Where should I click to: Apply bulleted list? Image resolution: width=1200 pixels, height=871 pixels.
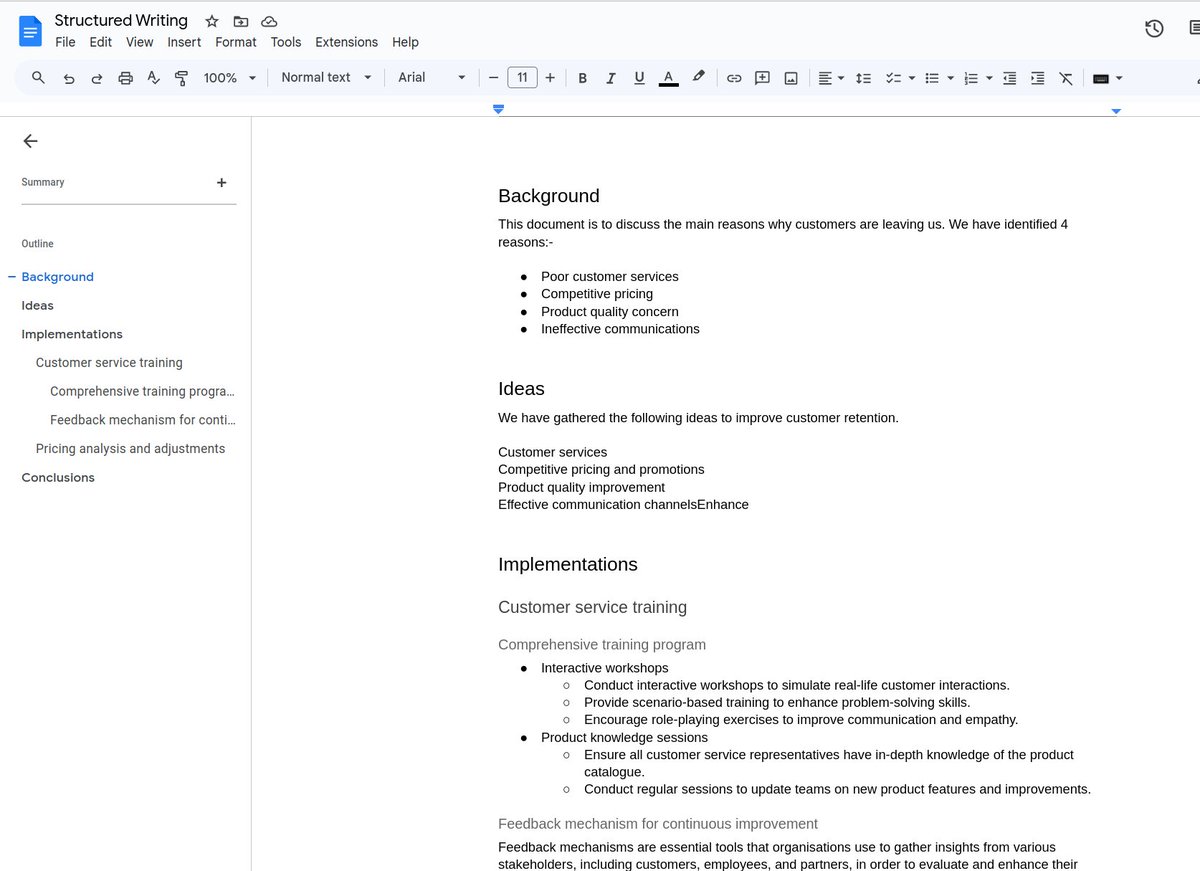(932, 78)
